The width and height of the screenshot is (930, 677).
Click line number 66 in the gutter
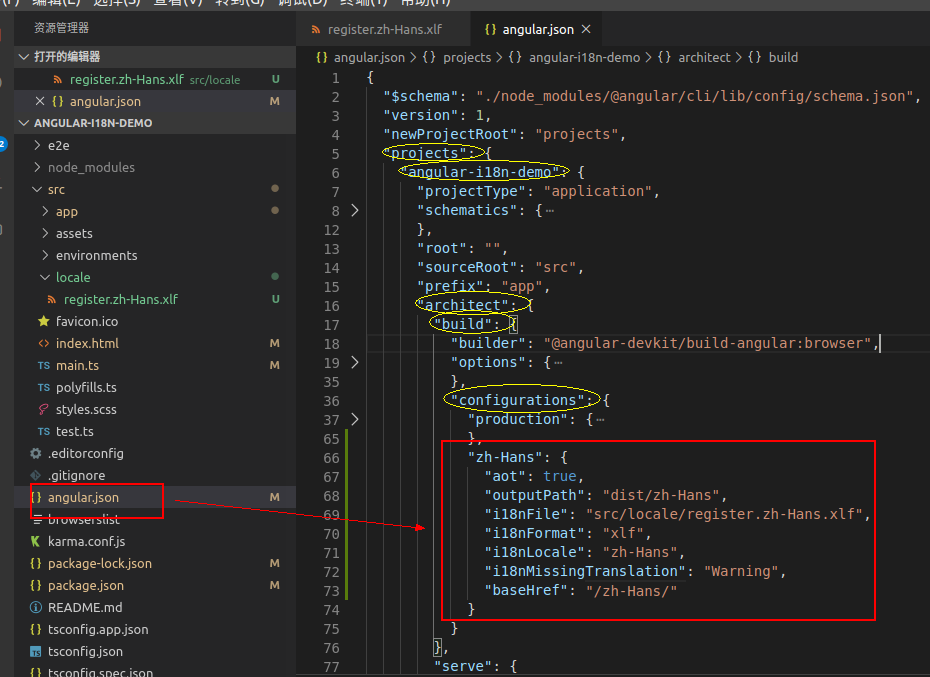pyautogui.click(x=331, y=457)
